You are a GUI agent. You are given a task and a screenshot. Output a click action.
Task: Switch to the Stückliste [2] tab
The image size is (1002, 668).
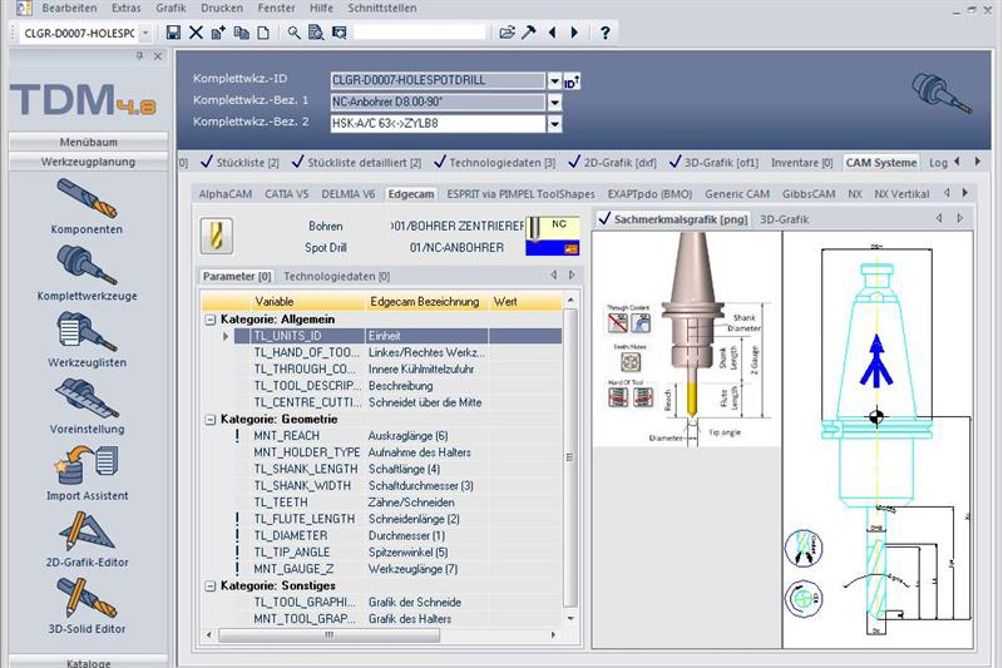coord(240,162)
